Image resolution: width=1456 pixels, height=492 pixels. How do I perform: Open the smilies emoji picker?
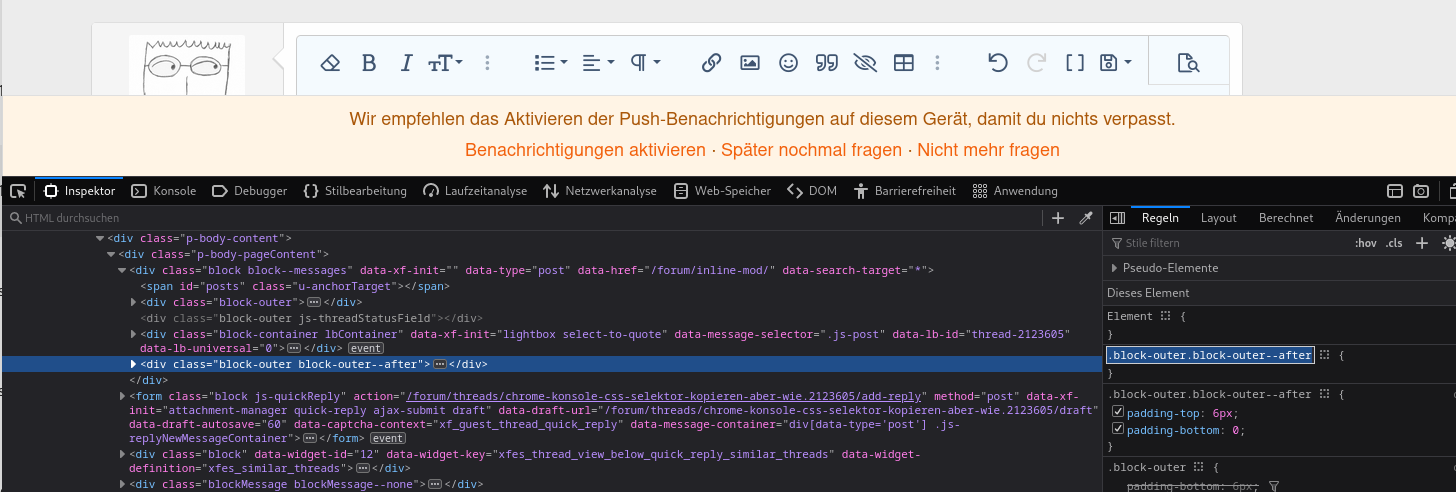click(788, 63)
